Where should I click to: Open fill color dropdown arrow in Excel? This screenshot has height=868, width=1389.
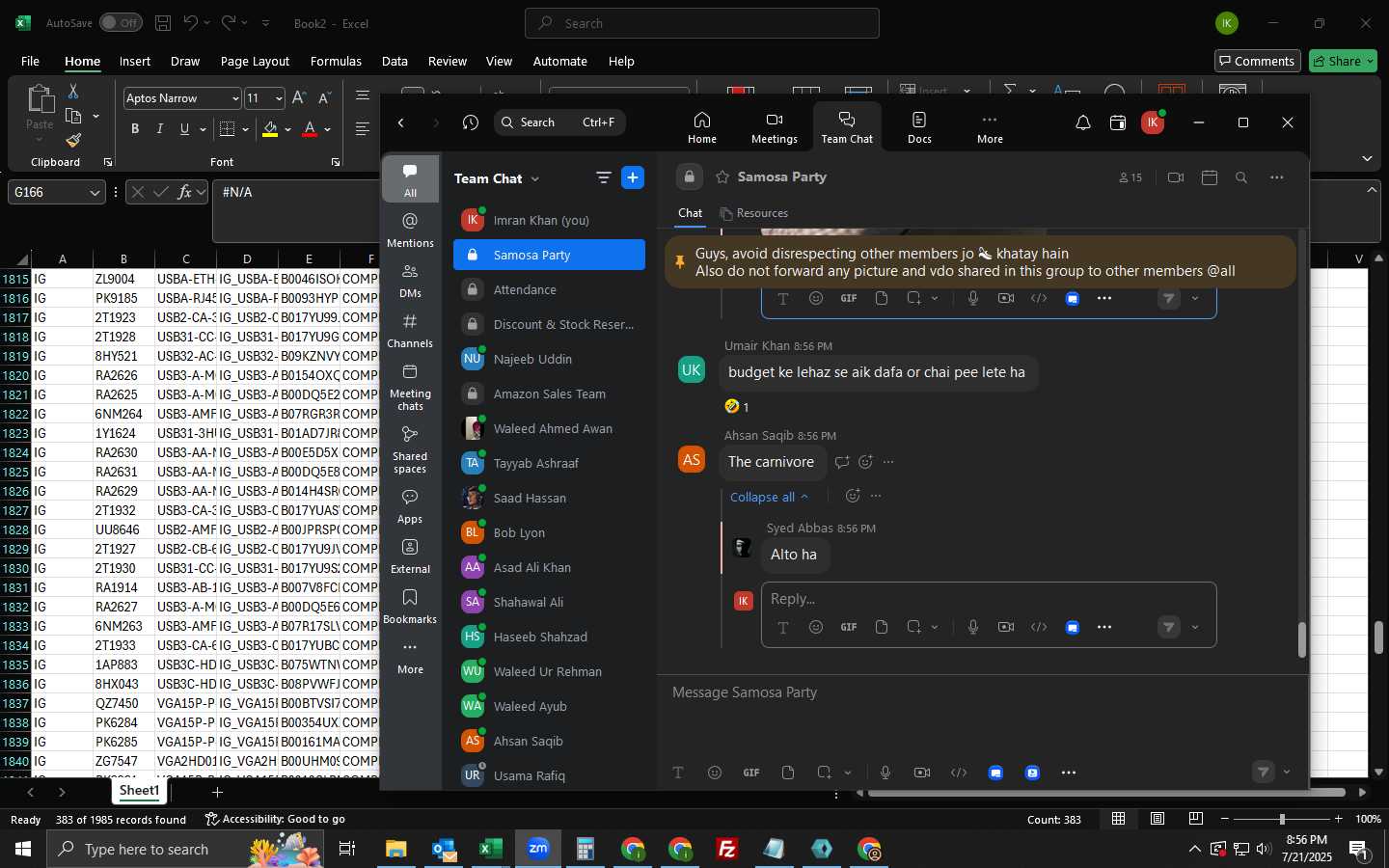(x=287, y=129)
